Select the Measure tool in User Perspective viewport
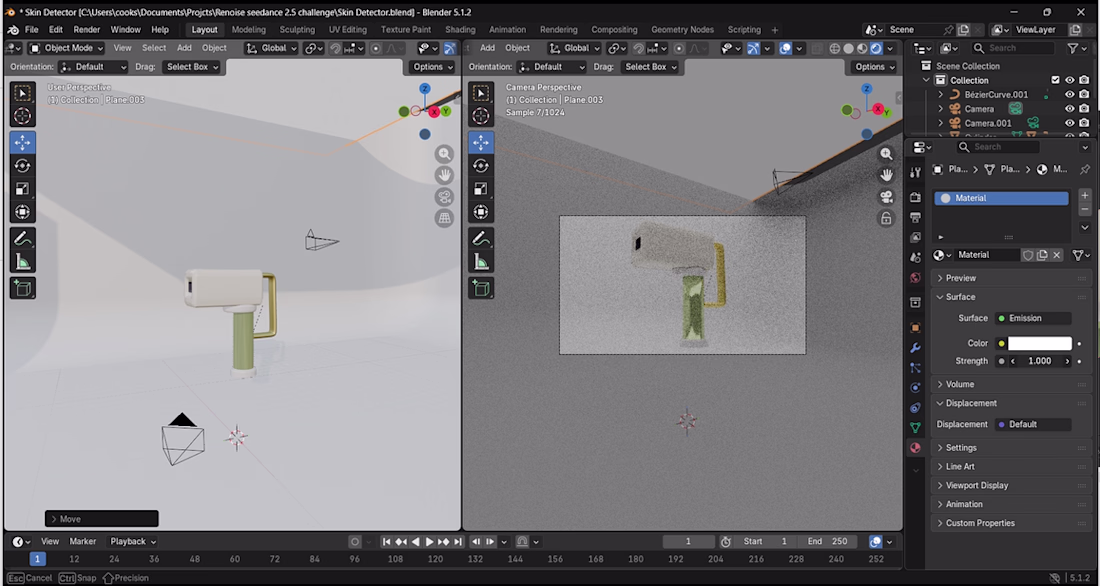The height and width of the screenshot is (586, 1100). (x=22, y=262)
